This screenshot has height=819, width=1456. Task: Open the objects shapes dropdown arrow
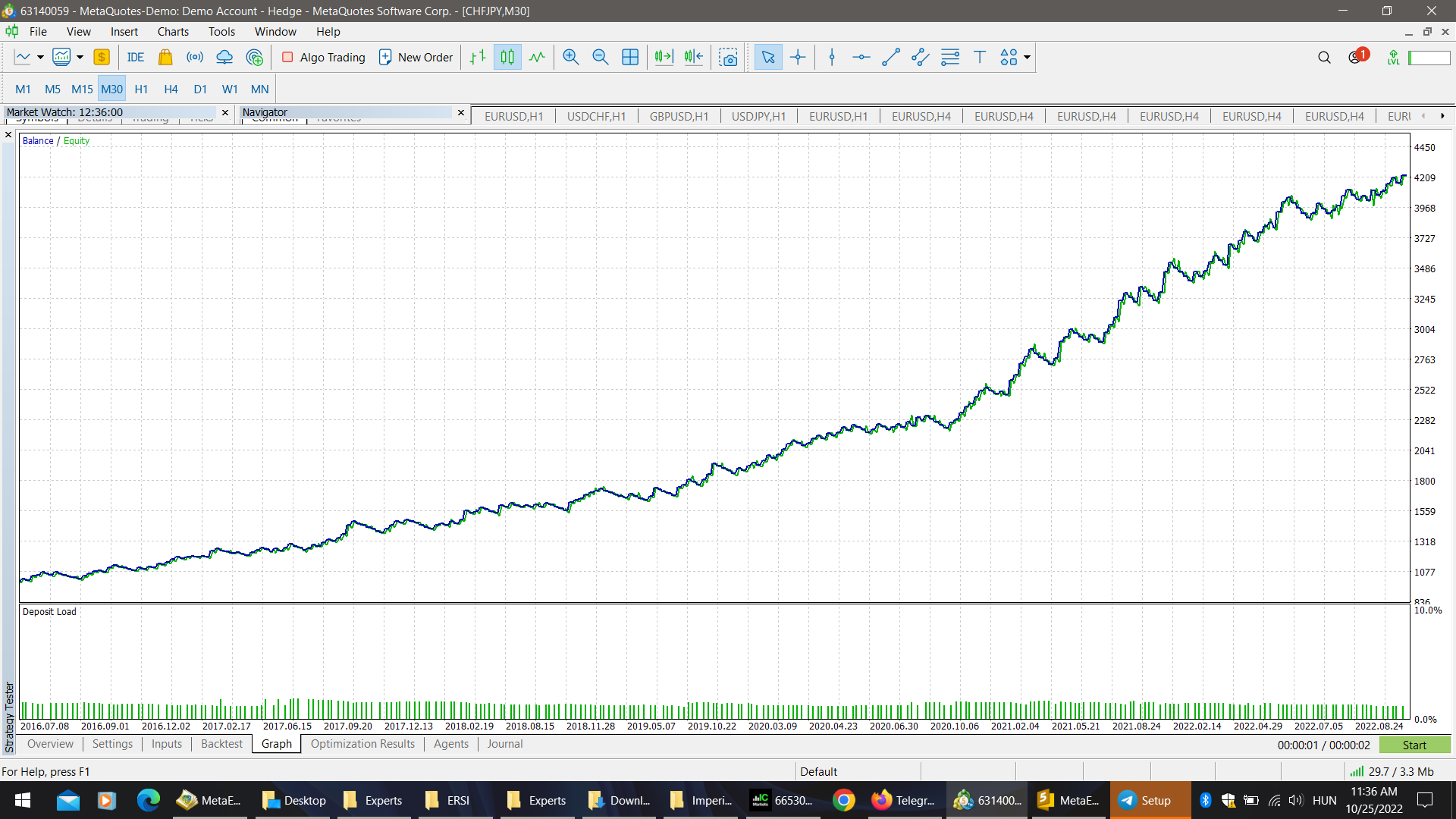tap(1027, 57)
